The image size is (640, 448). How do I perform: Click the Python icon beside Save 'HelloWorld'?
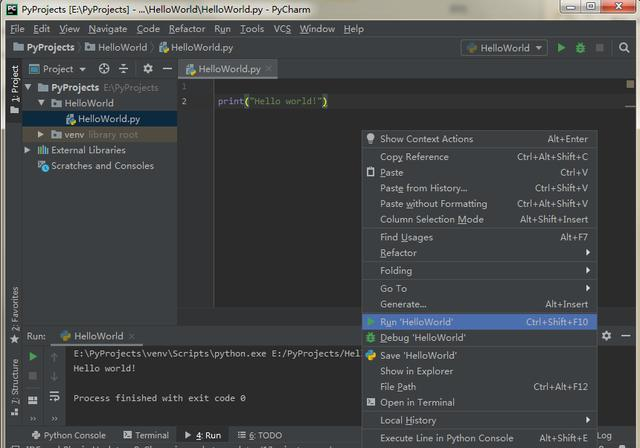371,355
